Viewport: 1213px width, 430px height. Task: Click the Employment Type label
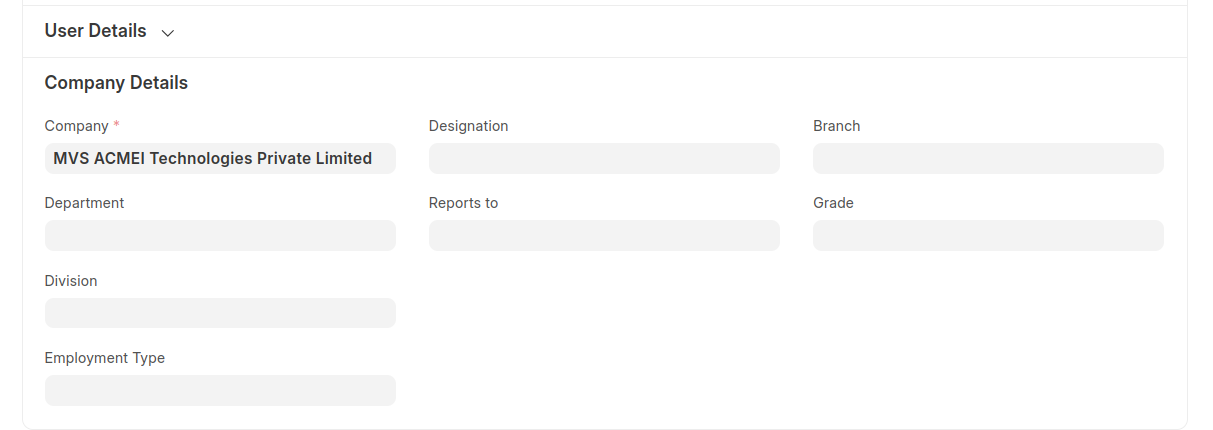(x=105, y=358)
